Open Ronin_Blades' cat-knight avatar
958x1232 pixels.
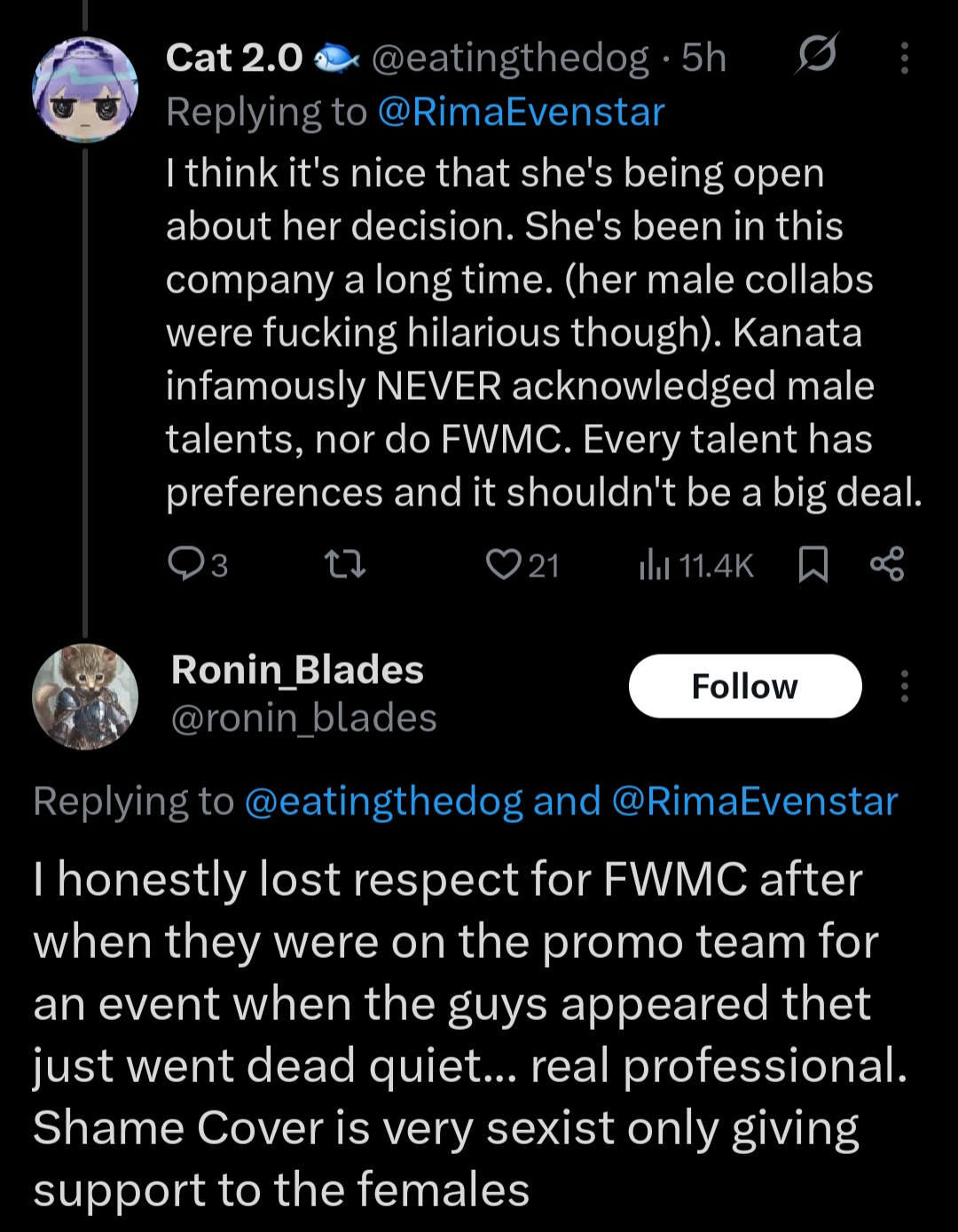(85, 696)
